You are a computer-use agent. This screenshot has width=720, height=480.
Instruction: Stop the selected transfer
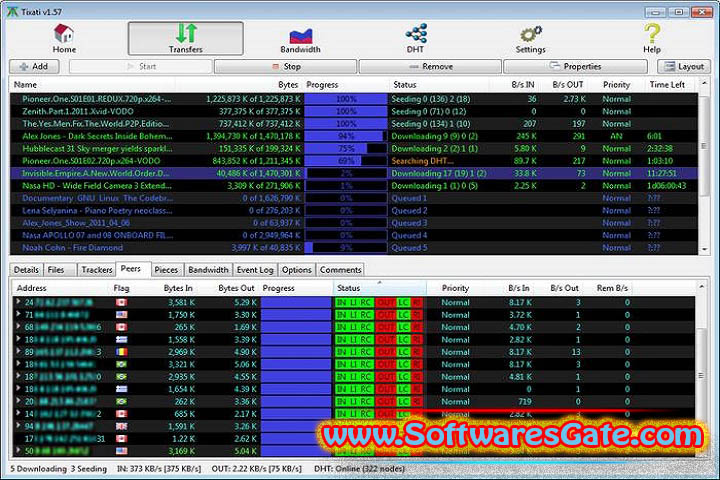[286, 67]
